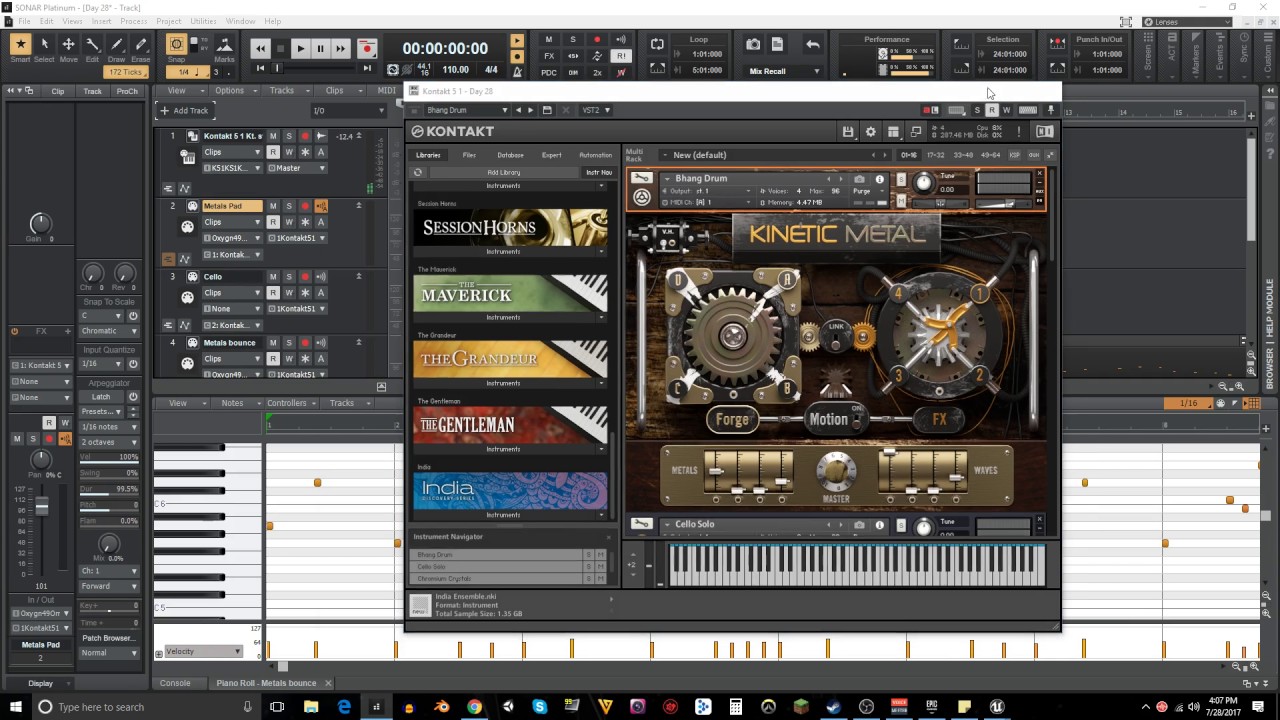Open the Process menu
This screenshot has width=1280, height=720.
tap(134, 21)
